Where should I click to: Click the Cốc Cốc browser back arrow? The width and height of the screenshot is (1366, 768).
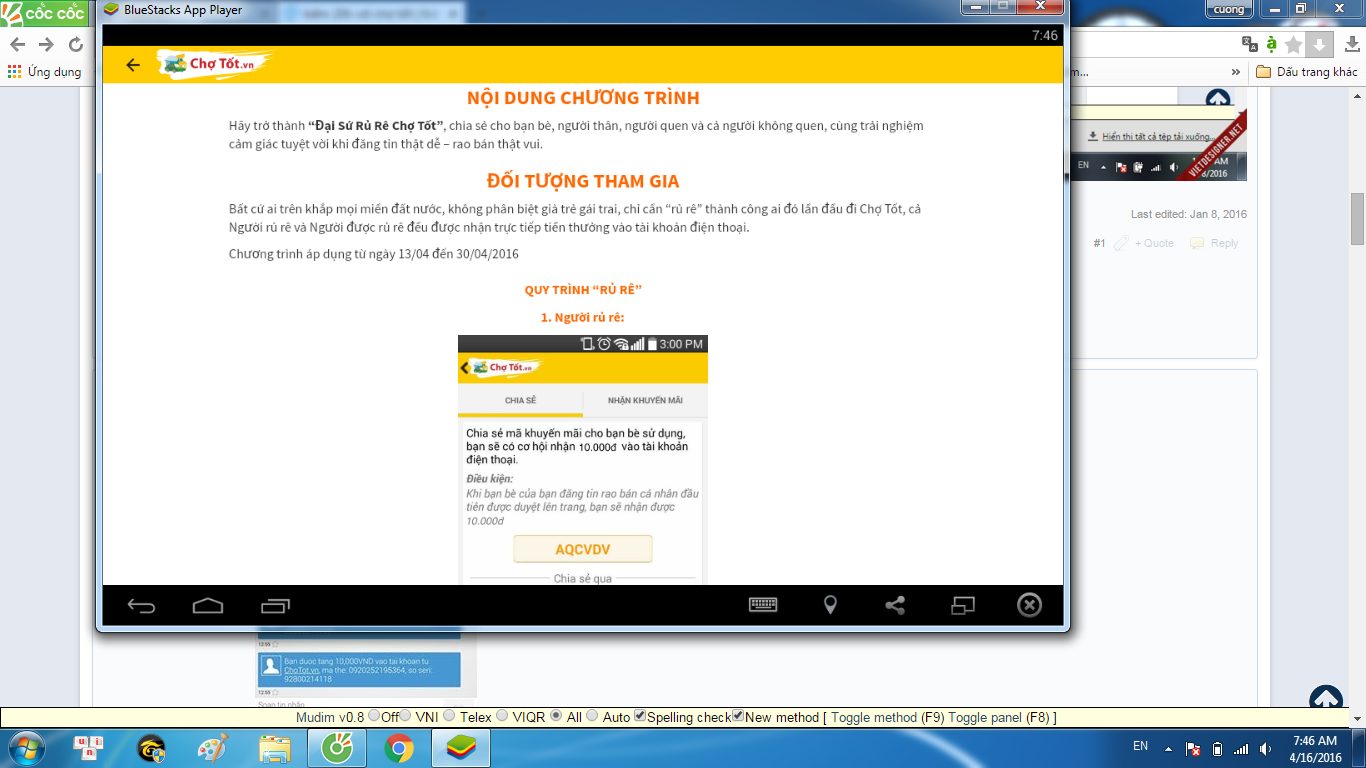coord(18,45)
